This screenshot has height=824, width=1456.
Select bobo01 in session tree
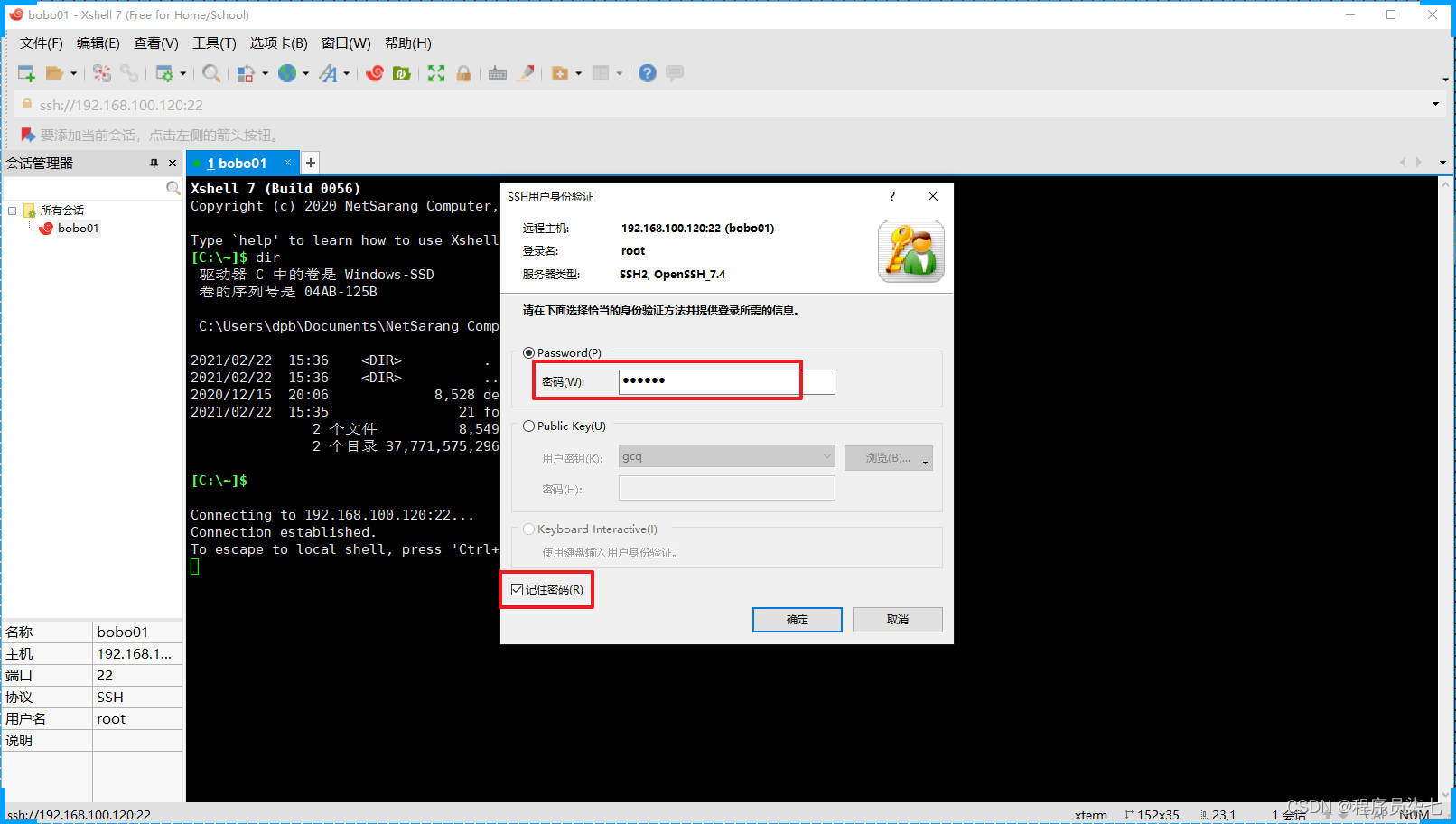click(78, 229)
